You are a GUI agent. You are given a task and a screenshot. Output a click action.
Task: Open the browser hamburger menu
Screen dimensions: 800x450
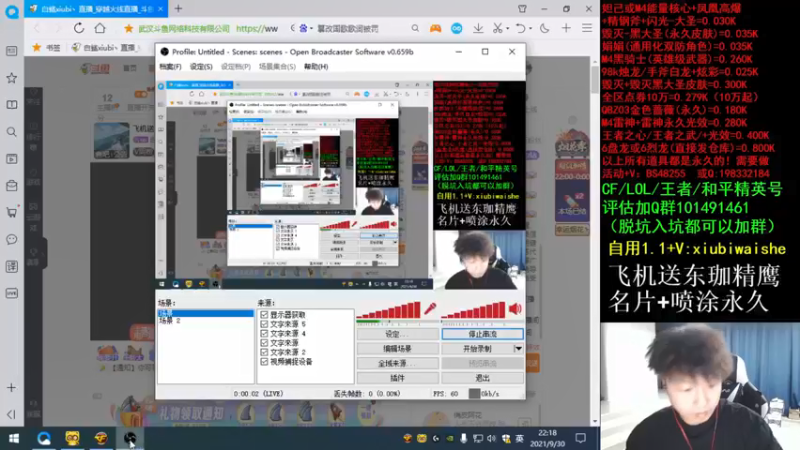[x=587, y=29]
